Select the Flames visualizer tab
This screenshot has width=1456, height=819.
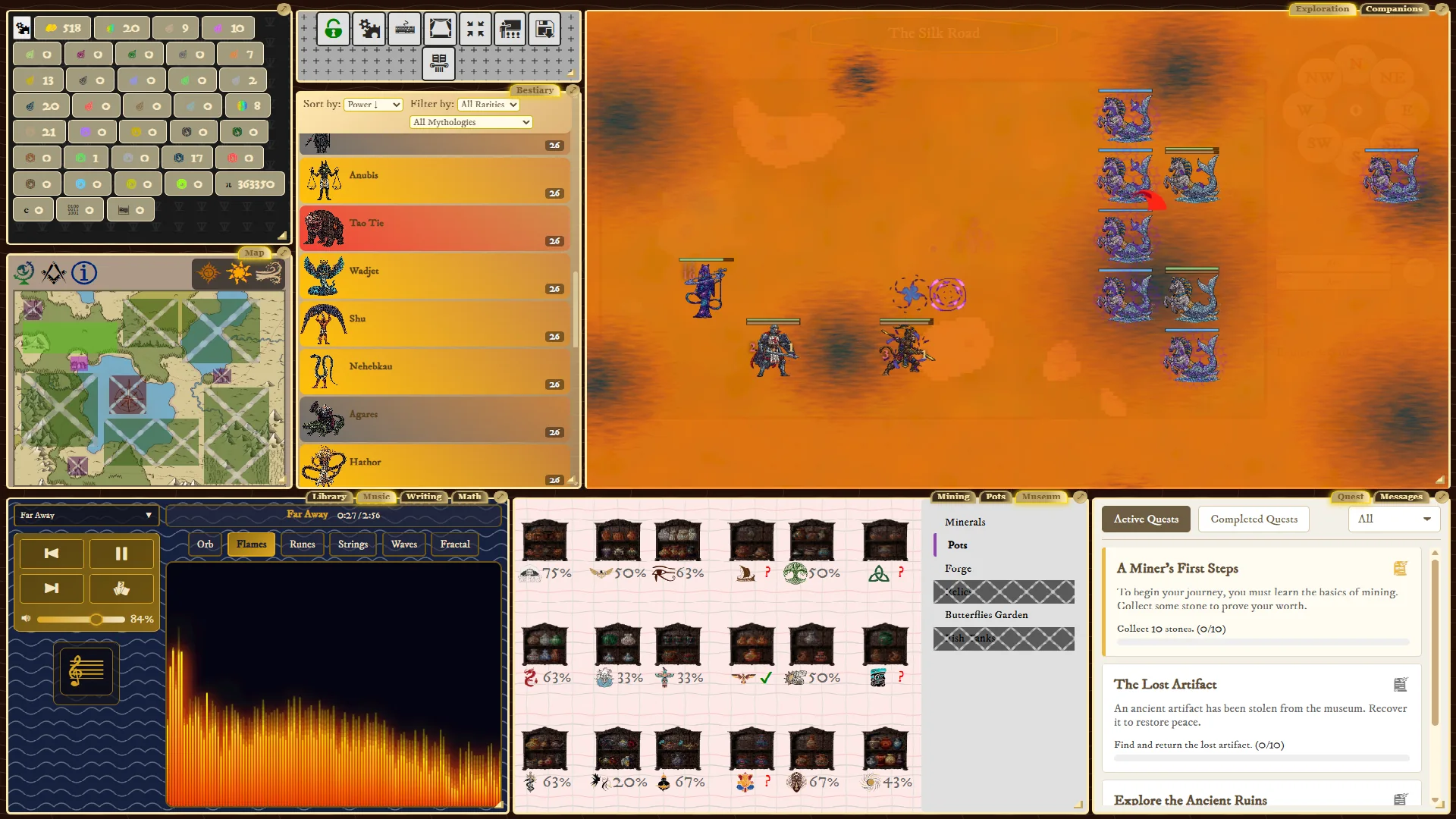251,544
